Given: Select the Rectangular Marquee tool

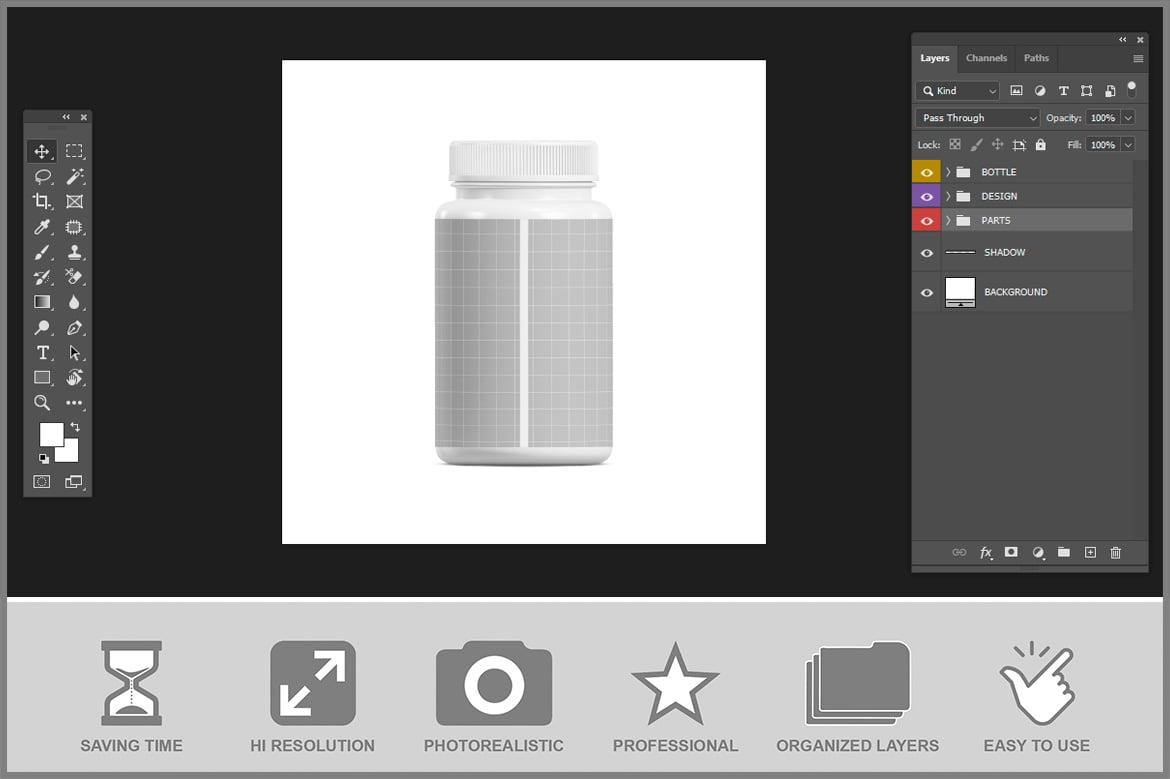Looking at the screenshot, I should (74, 151).
